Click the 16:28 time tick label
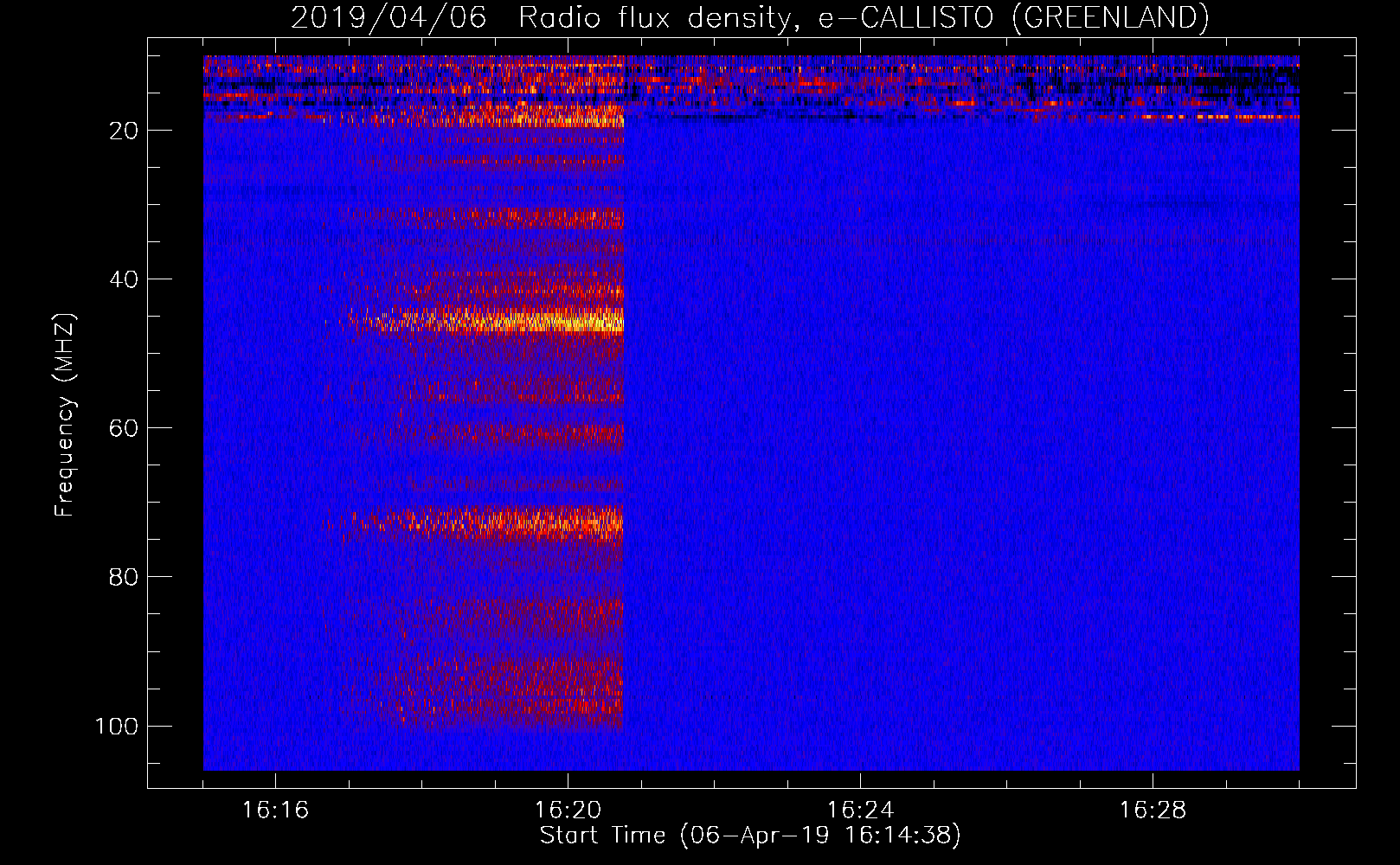1400x865 pixels. pos(1153,811)
